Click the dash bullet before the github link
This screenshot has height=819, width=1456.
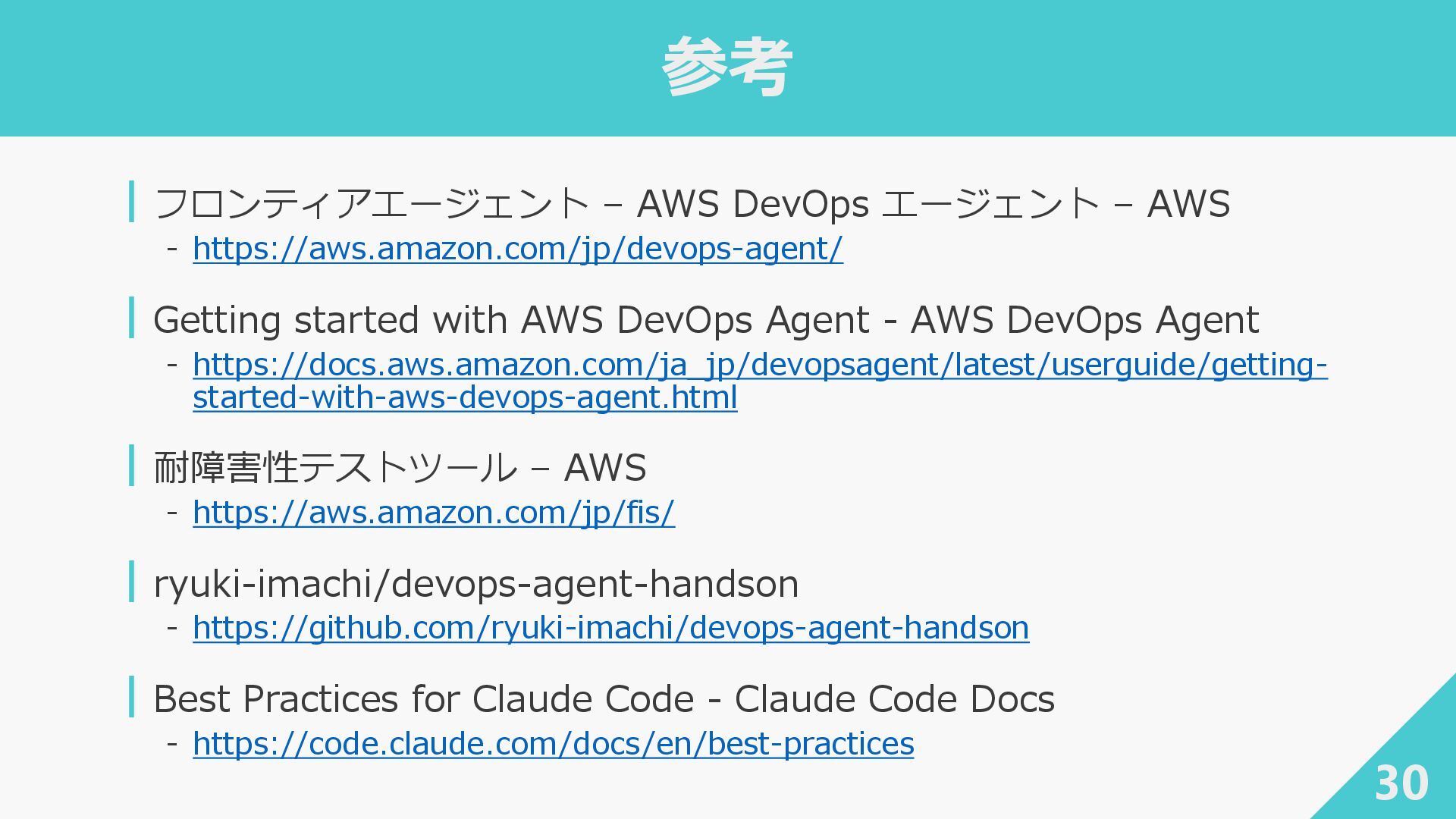point(173,628)
